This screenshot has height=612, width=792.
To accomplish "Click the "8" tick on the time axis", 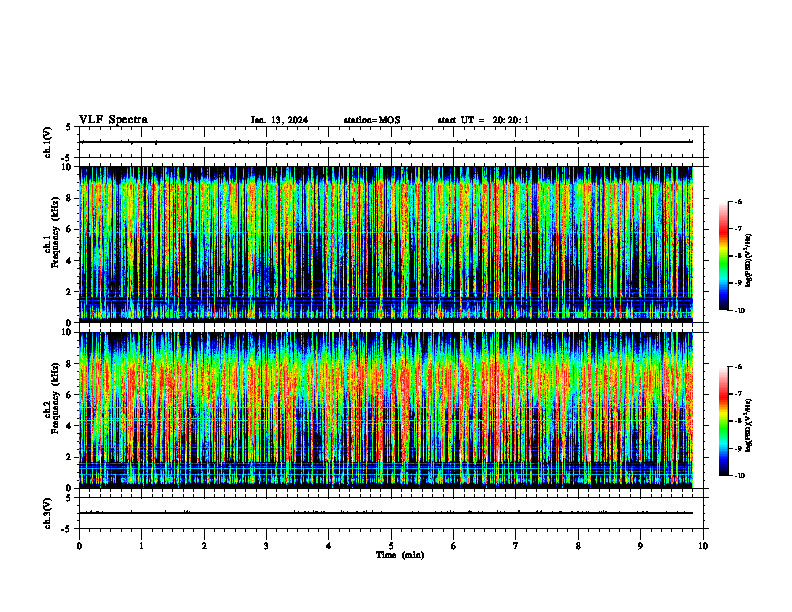I will pos(578,546).
